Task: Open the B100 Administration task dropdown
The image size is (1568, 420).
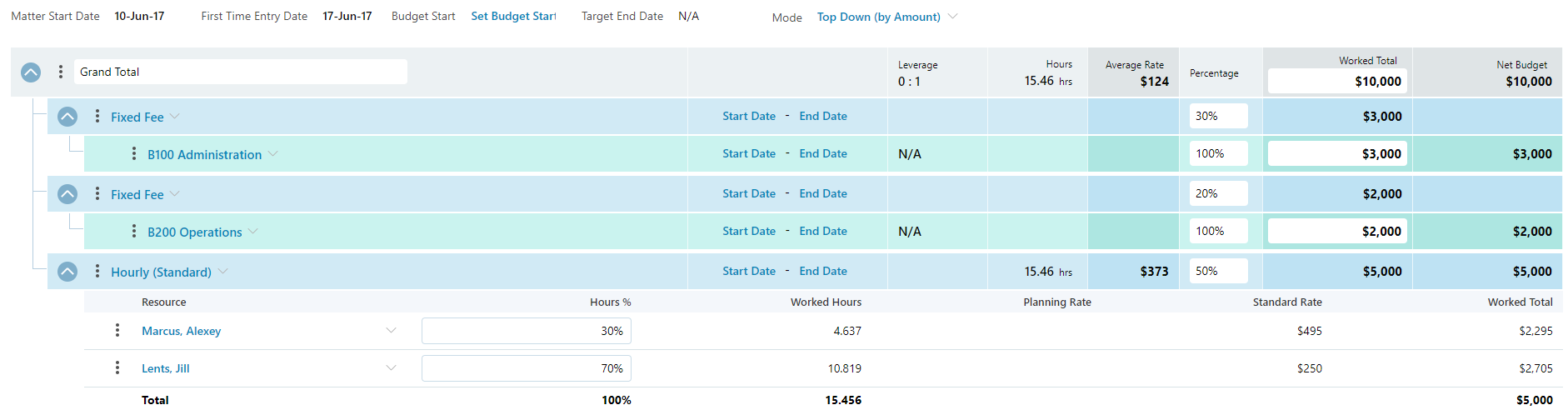Action: pos(273,154)
